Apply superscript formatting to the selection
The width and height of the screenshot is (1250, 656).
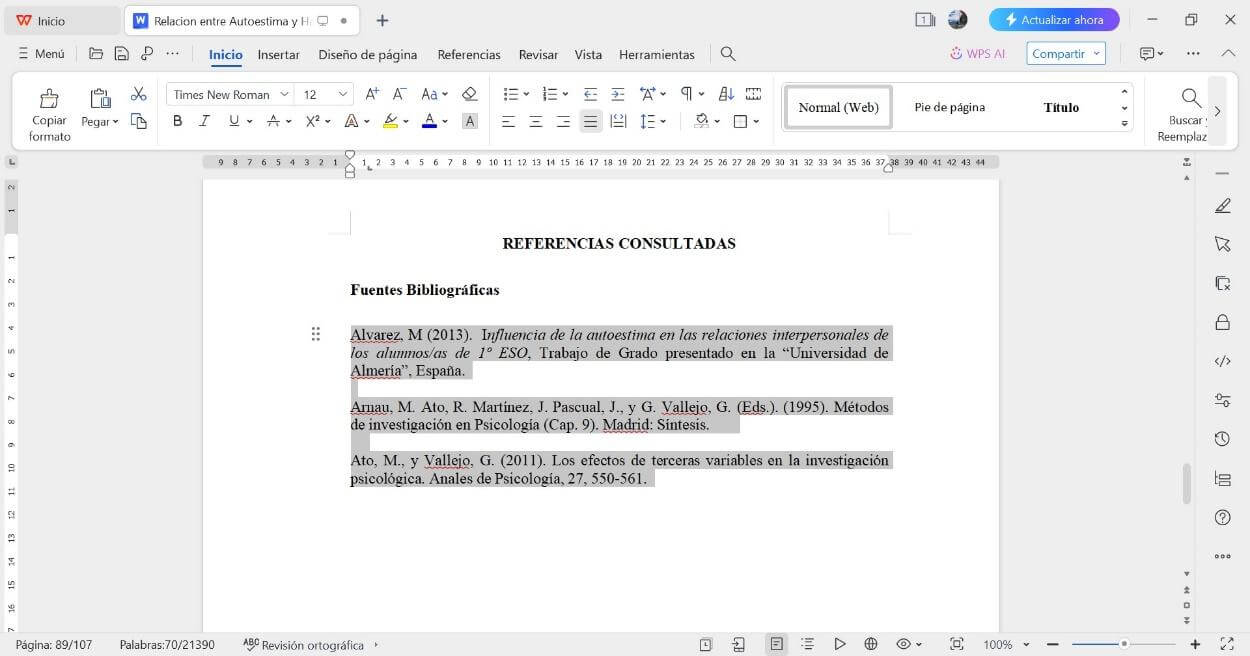pyautogui.click(x=310, y=120)
